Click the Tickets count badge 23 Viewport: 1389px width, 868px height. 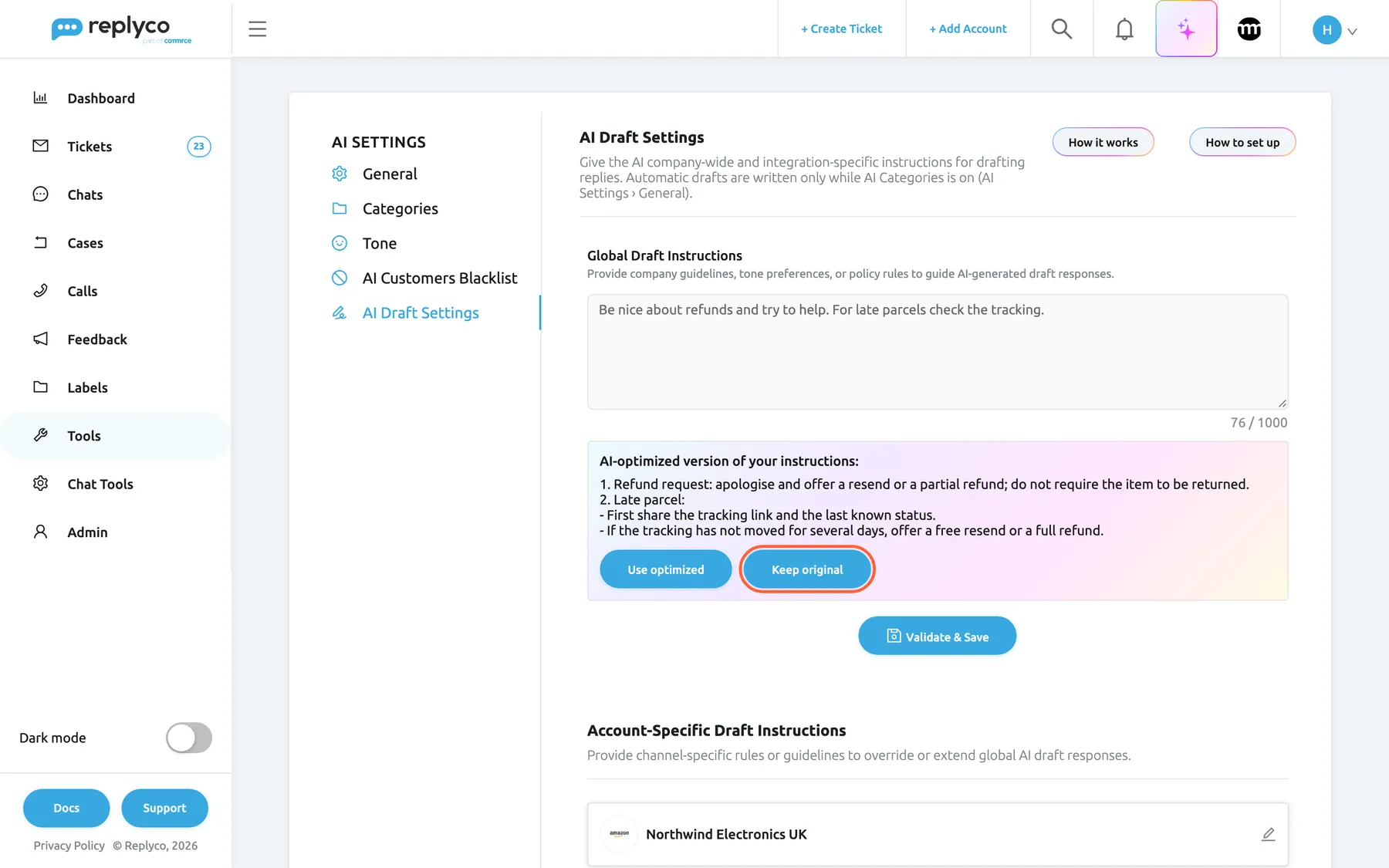199,147
